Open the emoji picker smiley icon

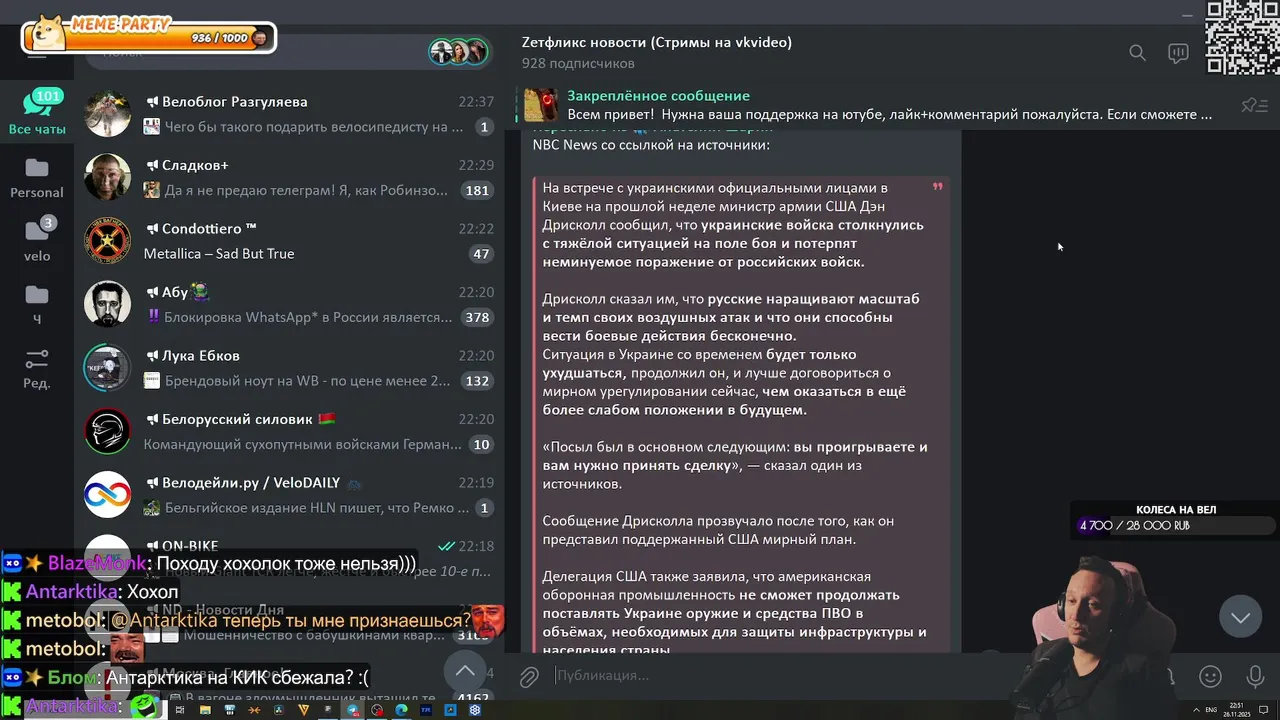1210,677
